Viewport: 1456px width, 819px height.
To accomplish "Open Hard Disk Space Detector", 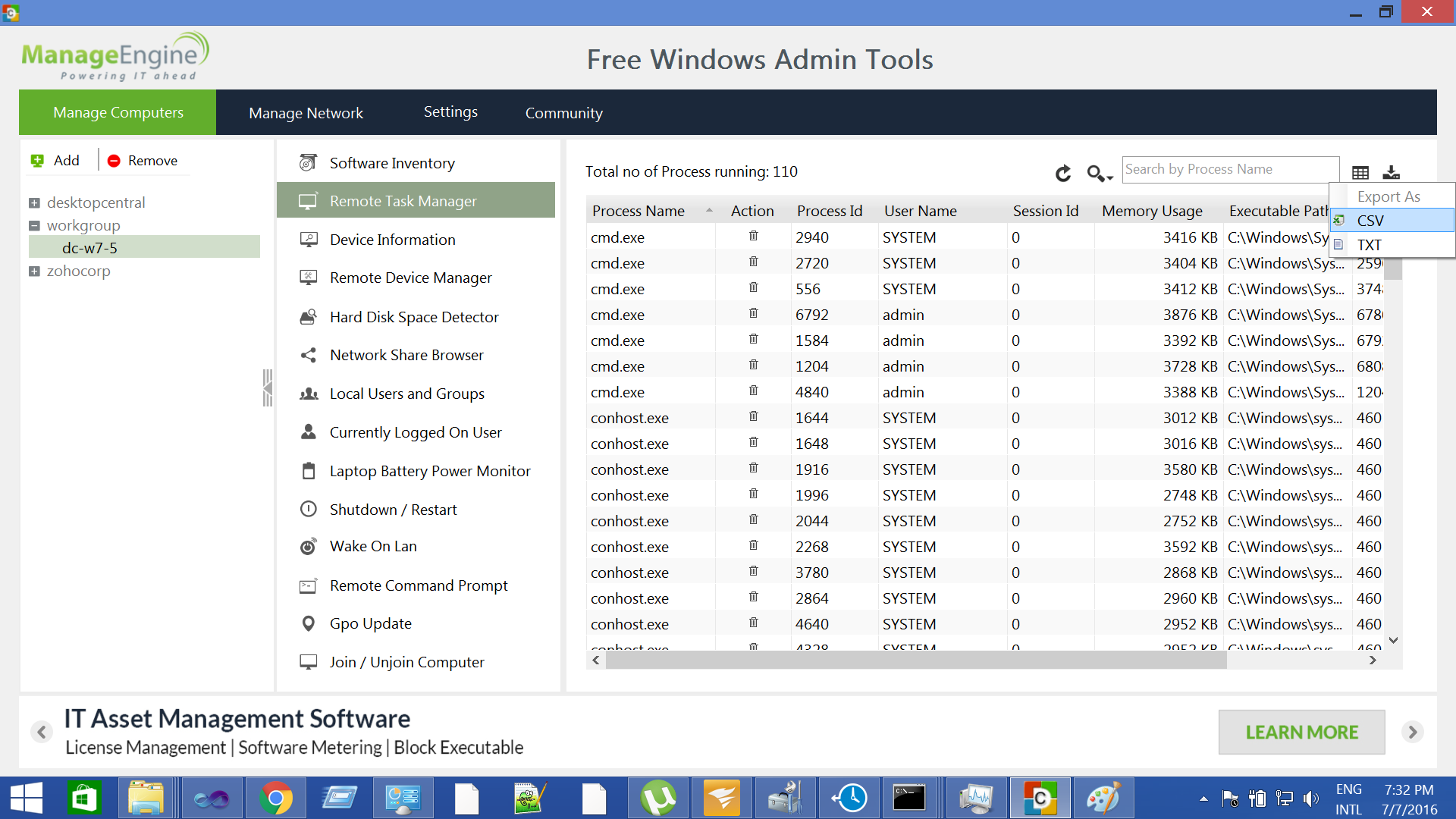I will pyautogui.click(x=416, y=317).
